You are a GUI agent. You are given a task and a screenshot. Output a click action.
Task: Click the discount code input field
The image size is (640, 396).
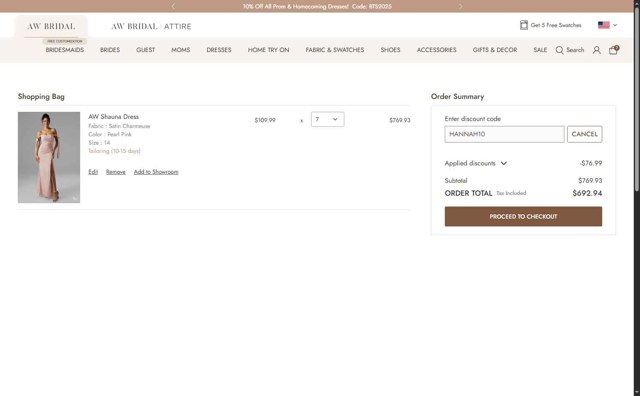[504, 134]
